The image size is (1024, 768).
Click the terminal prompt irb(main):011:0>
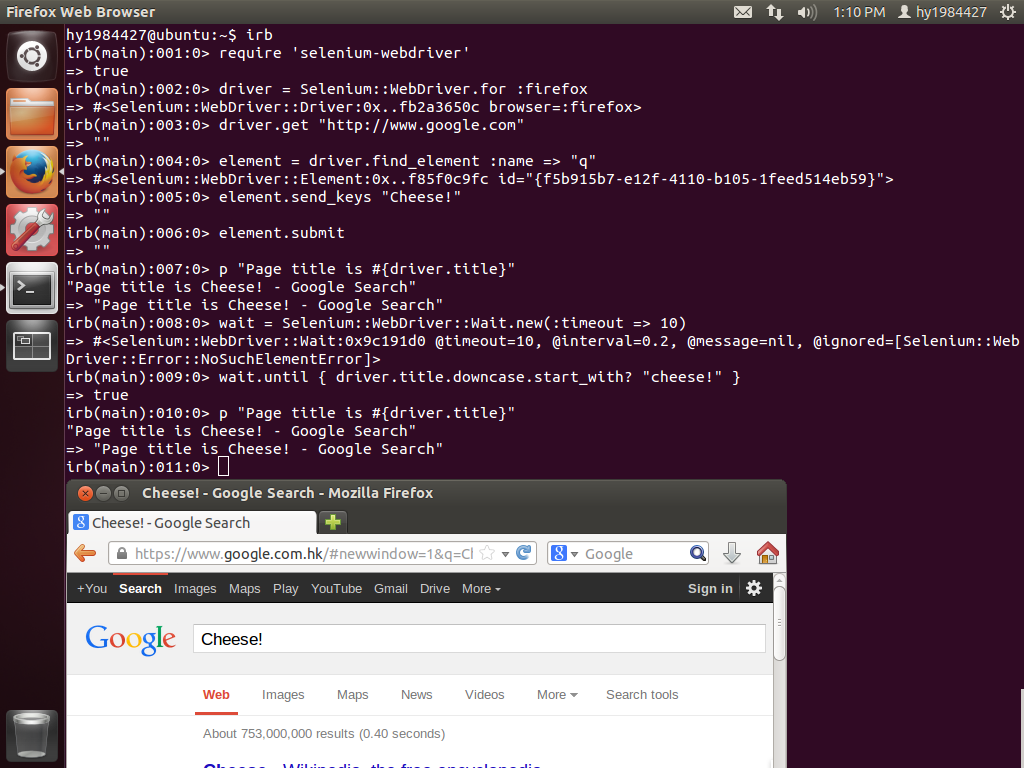point(138,467)
